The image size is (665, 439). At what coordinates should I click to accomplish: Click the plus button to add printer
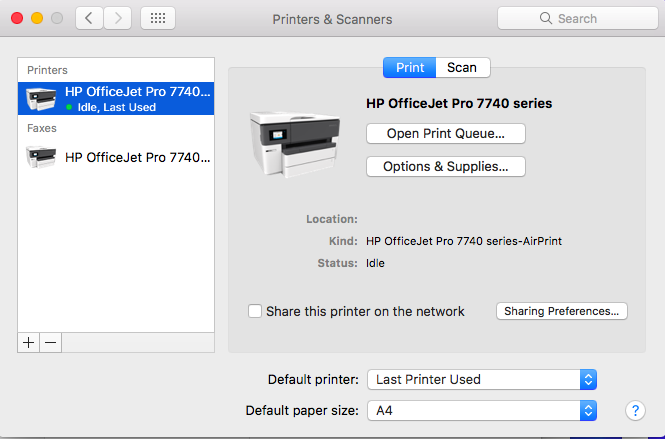point(28,342)
